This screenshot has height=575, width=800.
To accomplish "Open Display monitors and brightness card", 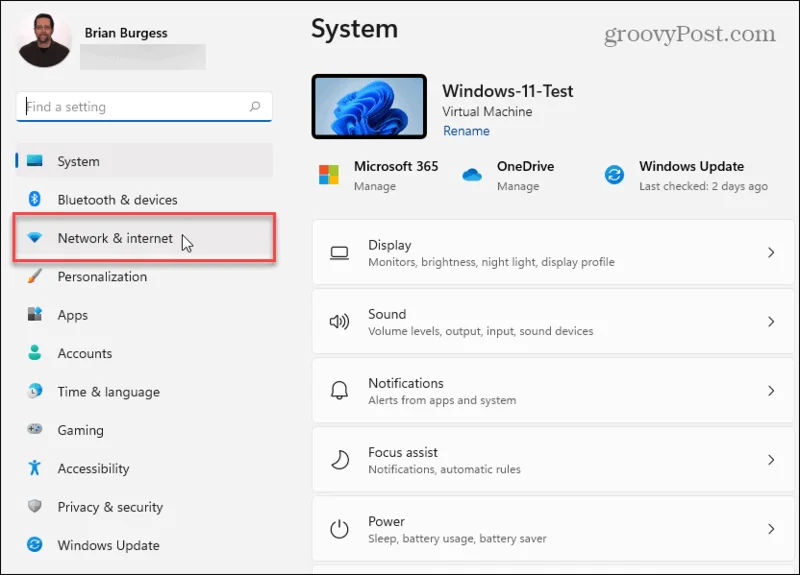I will pos(553,253).
